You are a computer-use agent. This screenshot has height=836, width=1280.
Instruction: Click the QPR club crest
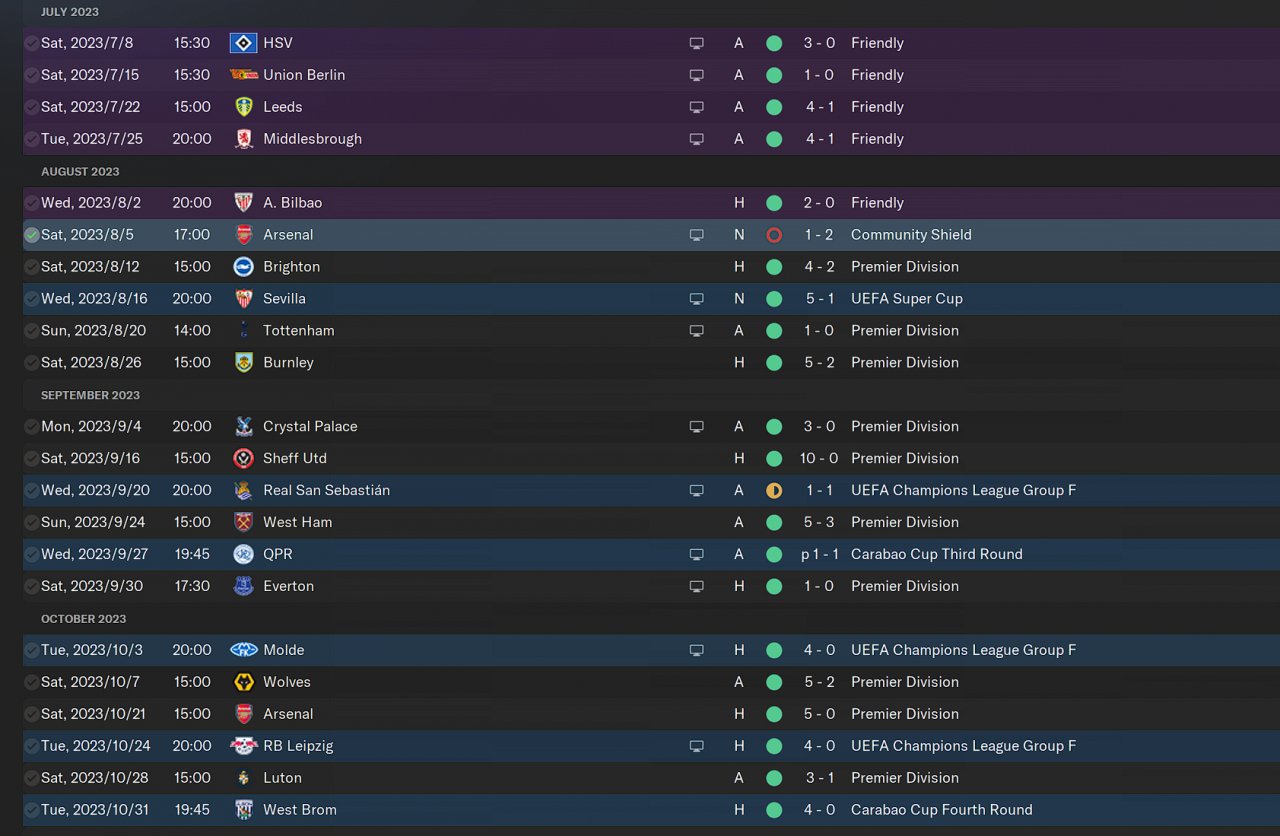(x=243, y=554)
